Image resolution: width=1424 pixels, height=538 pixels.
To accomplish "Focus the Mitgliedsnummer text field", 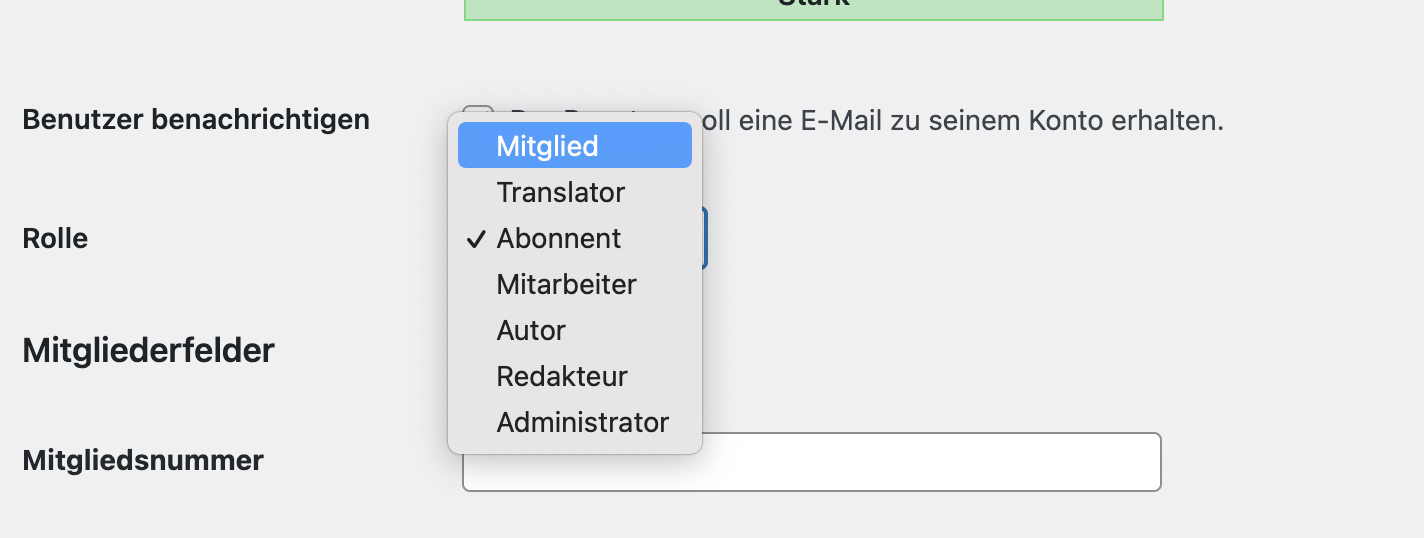I will tap(812, 462).
